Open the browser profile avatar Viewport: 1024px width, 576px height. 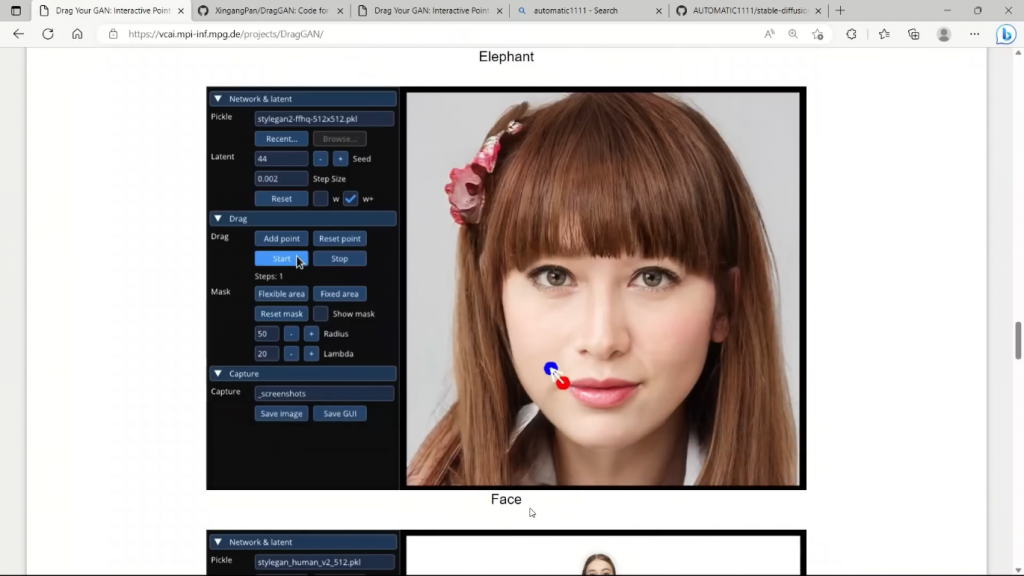[x=944, y=34]
